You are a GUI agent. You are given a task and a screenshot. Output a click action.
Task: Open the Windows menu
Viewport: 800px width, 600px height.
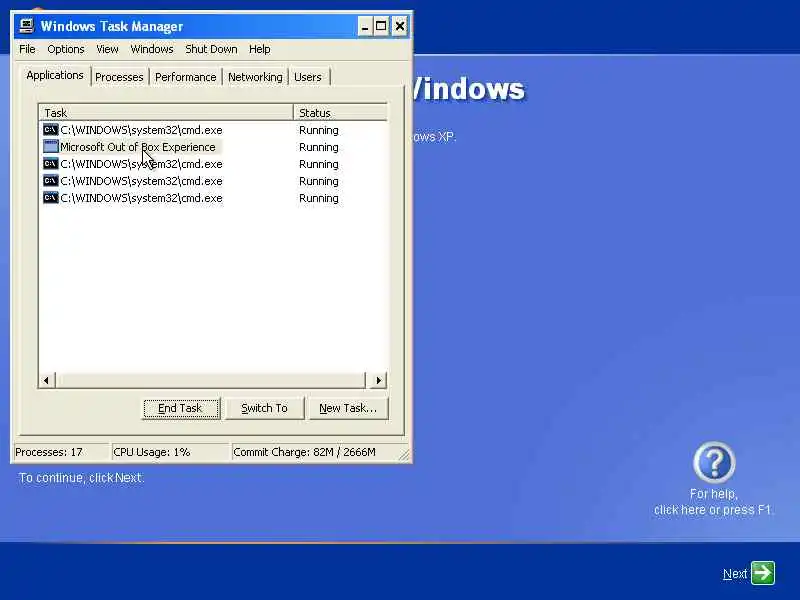pyautogui.click(x=152, y=49)
